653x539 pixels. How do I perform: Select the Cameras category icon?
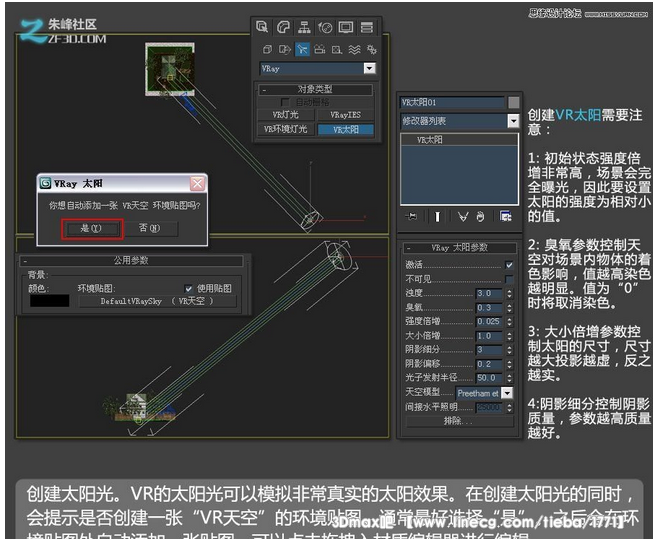click(x=319, y=50)
